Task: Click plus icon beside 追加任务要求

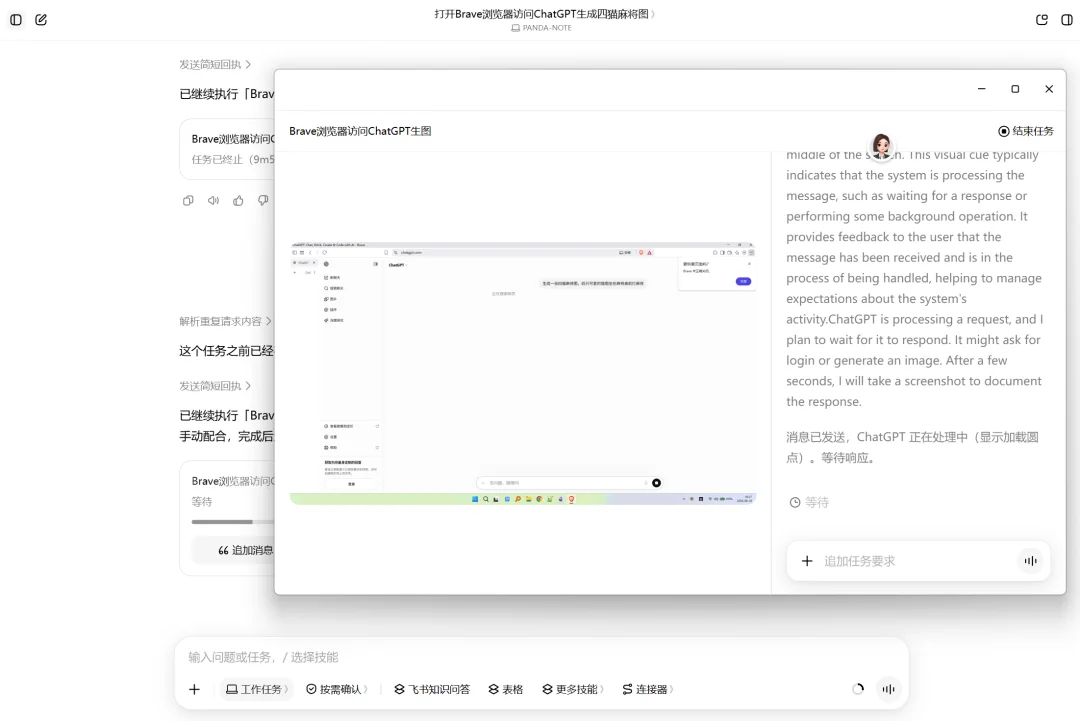Action: point(807,561)
